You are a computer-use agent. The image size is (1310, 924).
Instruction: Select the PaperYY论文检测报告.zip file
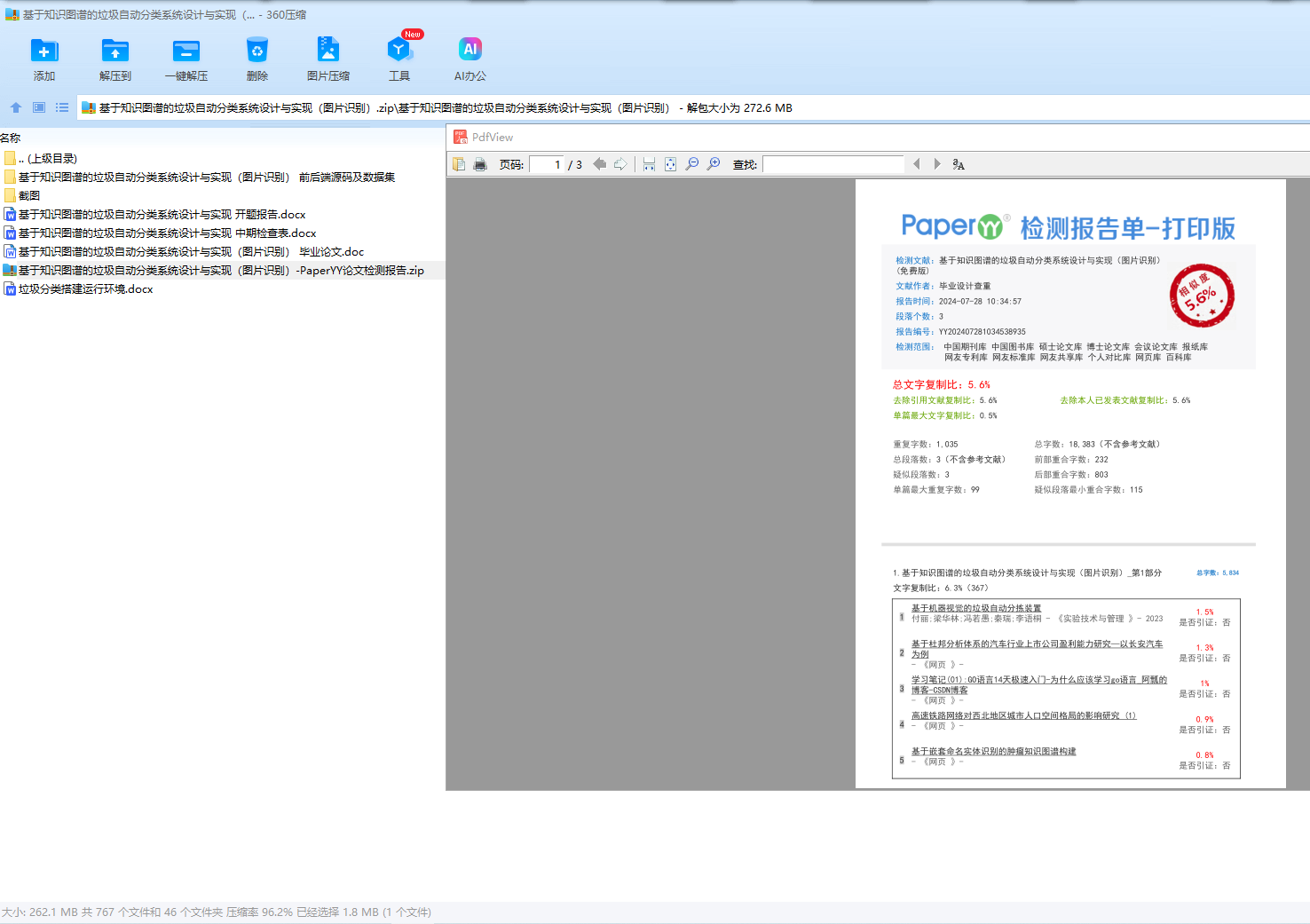223,270
